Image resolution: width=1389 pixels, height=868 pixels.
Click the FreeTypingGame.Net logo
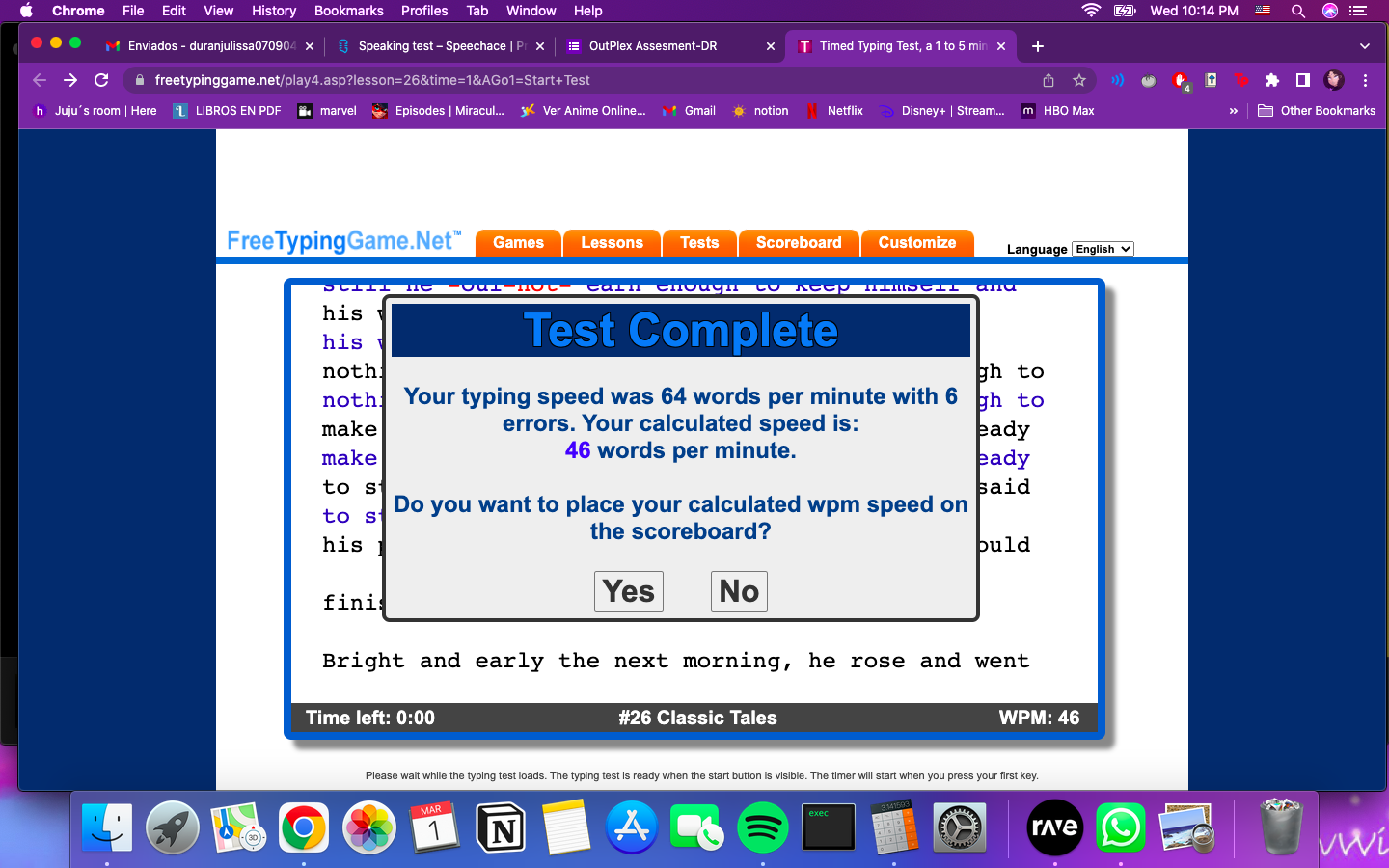(x=344, y=241)
